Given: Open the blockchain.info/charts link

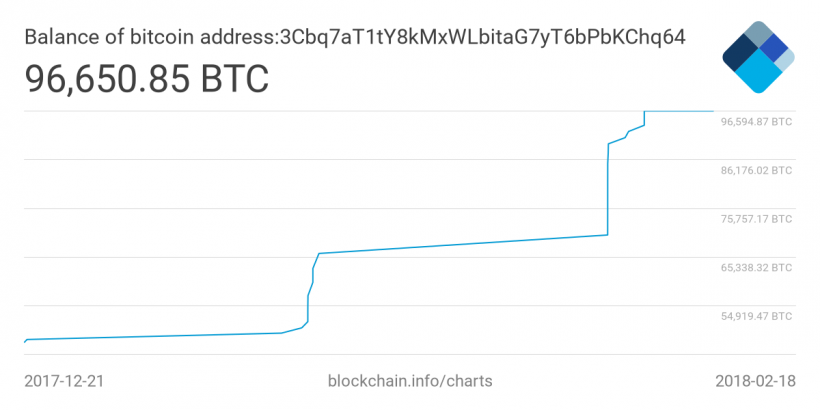Looking at the screenshot, I should [x=410, y=382].
